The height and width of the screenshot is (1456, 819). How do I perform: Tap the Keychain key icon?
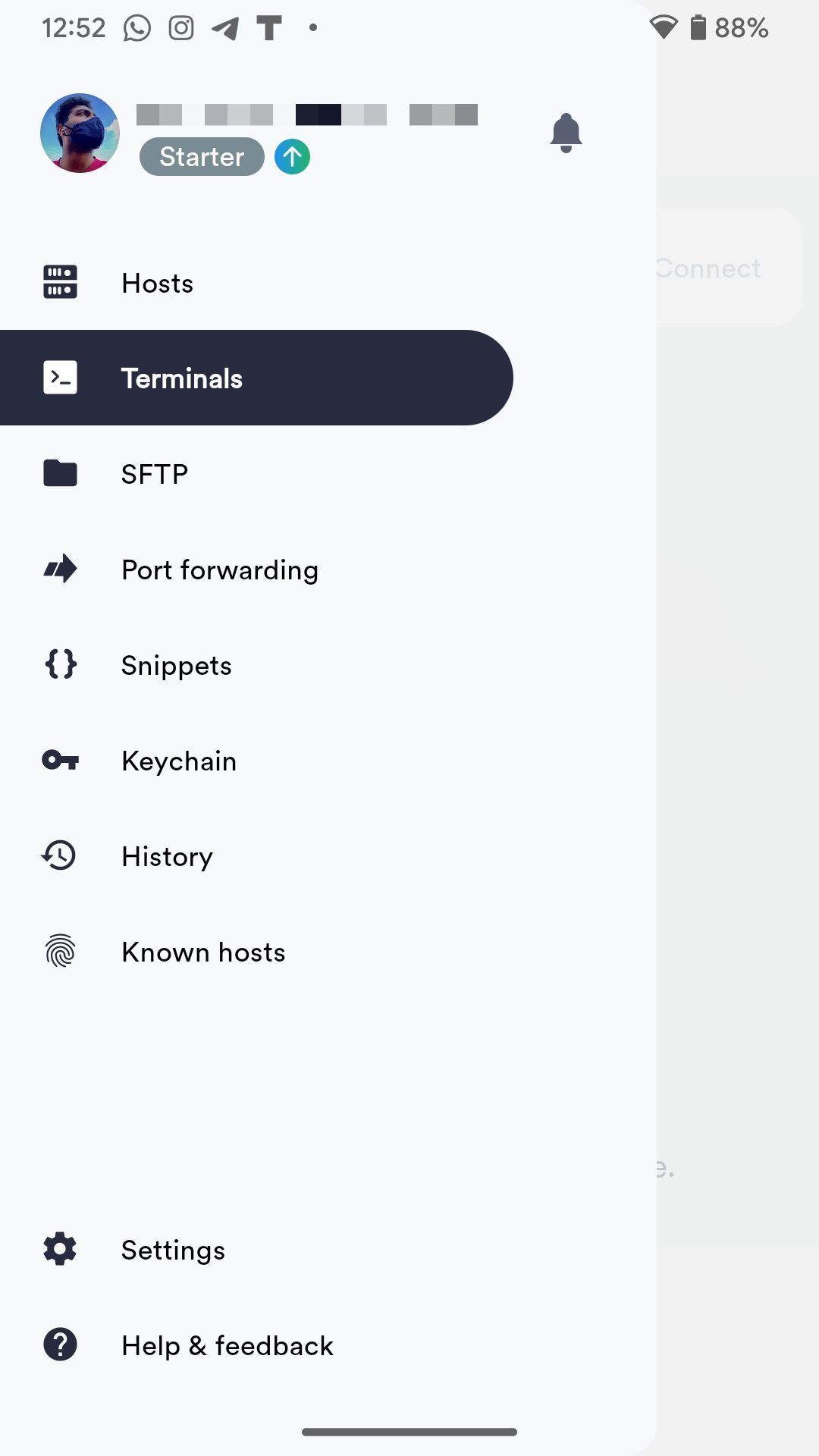(x=60, y=761)
